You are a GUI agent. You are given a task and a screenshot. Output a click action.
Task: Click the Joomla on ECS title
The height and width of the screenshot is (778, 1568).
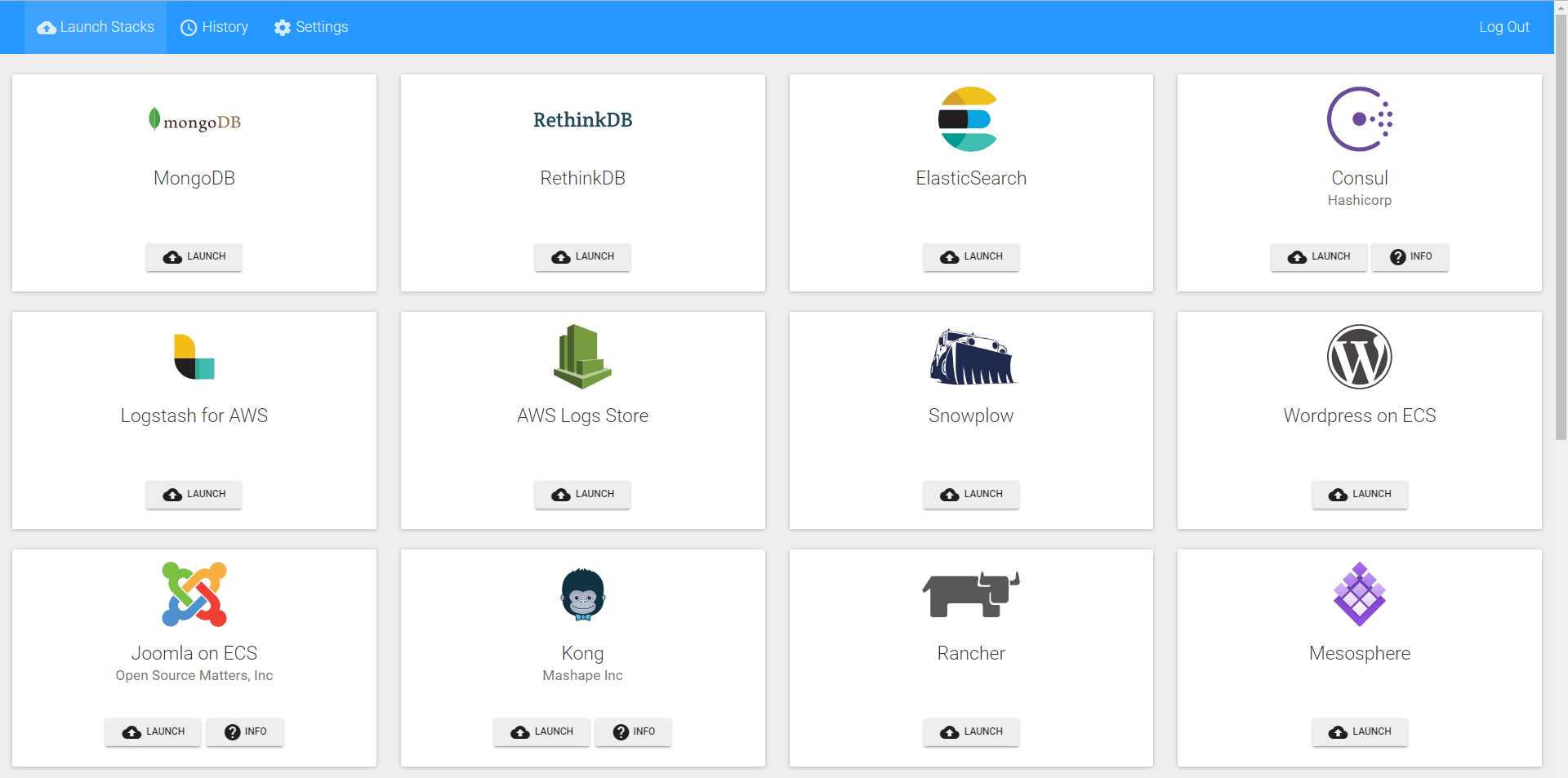194,653
